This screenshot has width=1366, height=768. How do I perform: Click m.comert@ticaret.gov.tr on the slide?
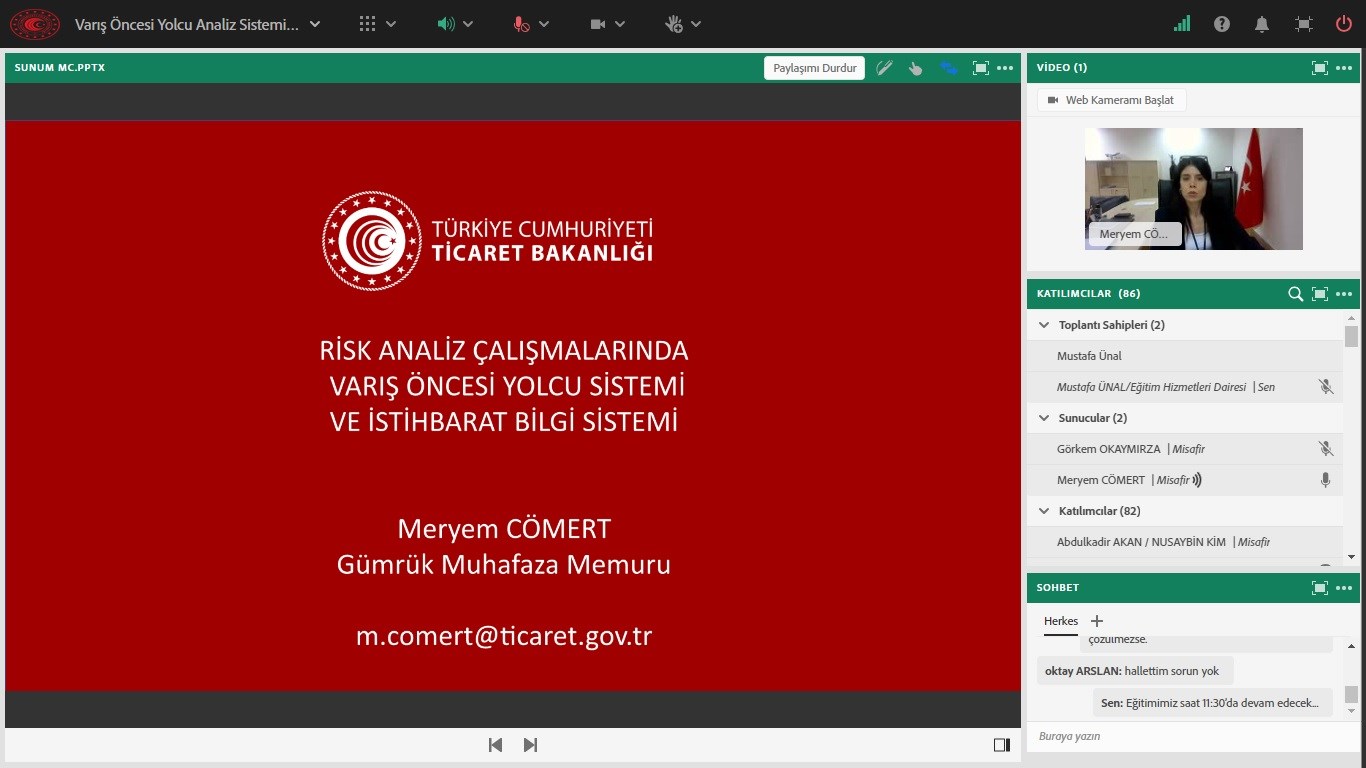(504, 635)
